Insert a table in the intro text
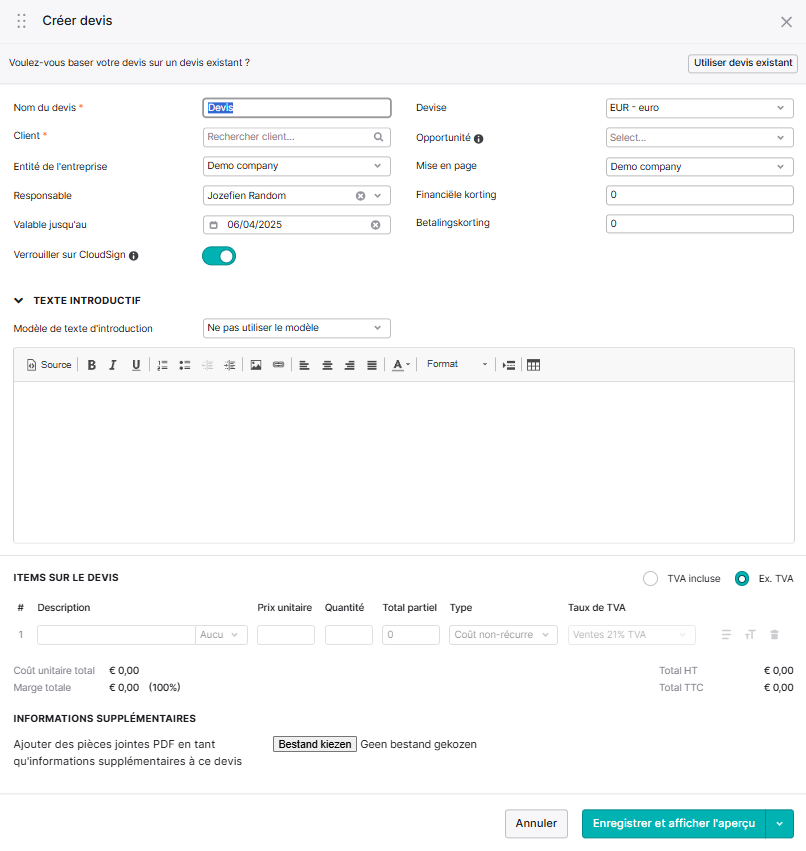The height and width of the screenshot is (851, 806). tap(534, 365)
